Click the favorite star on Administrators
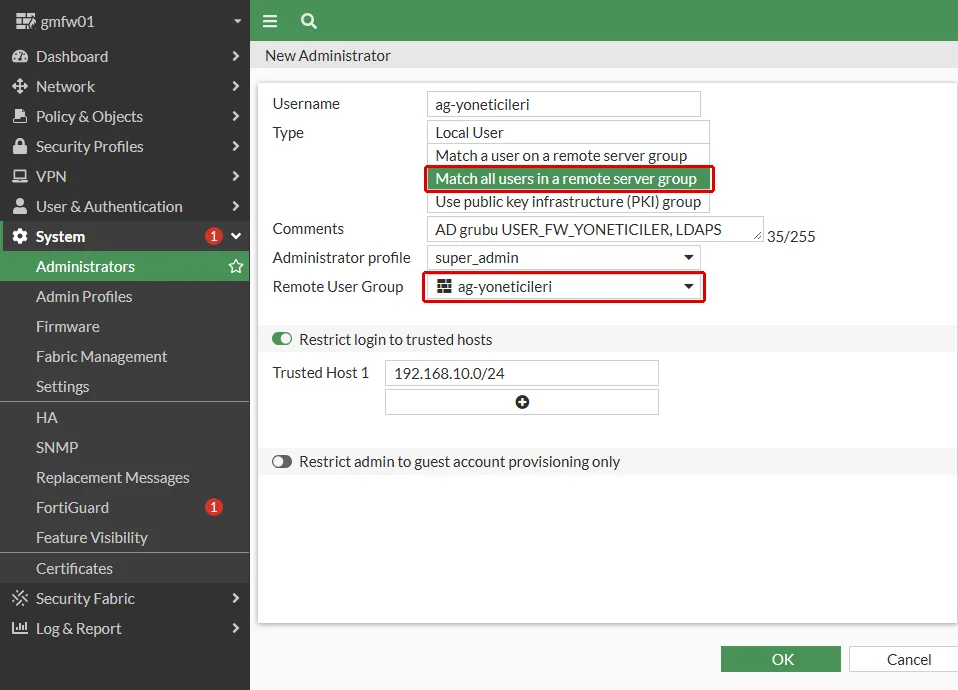 tap(236, 266)
